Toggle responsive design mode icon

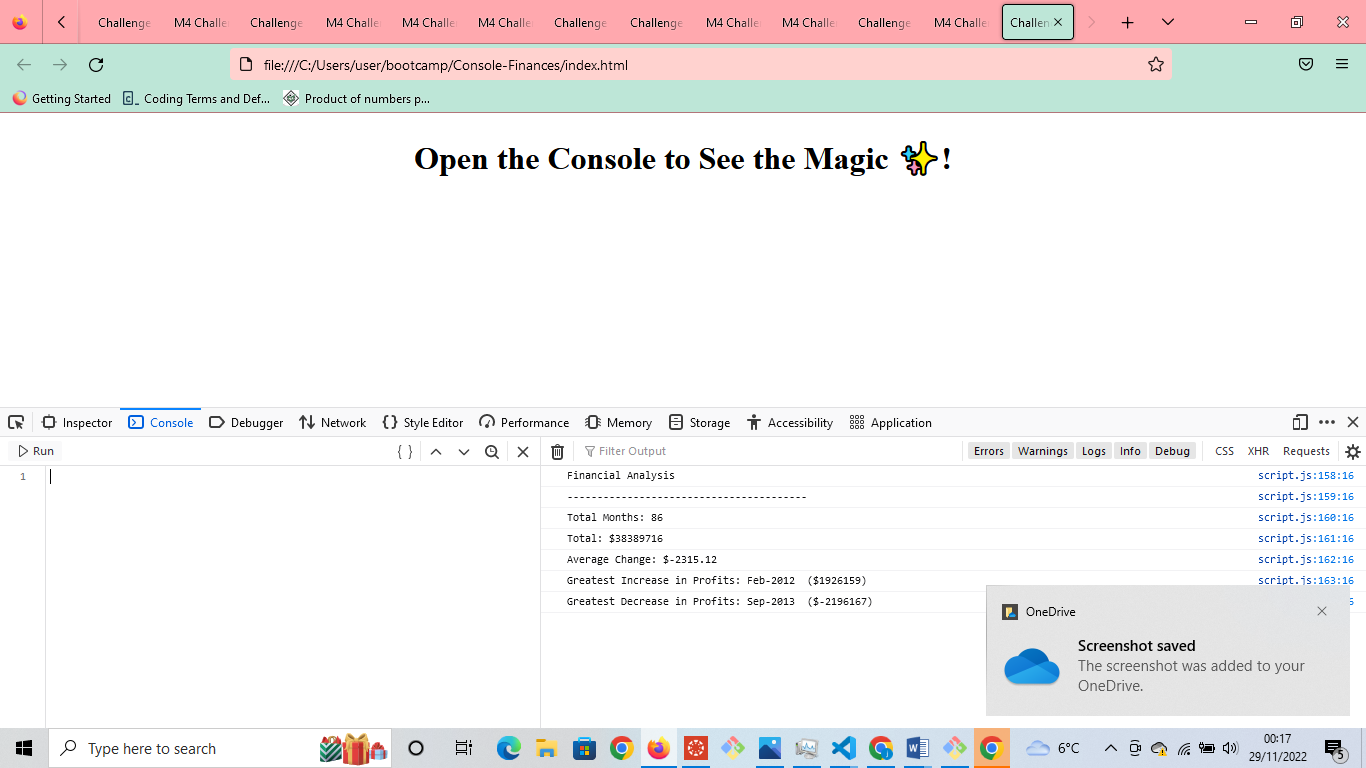click(x=1300, y=422)
